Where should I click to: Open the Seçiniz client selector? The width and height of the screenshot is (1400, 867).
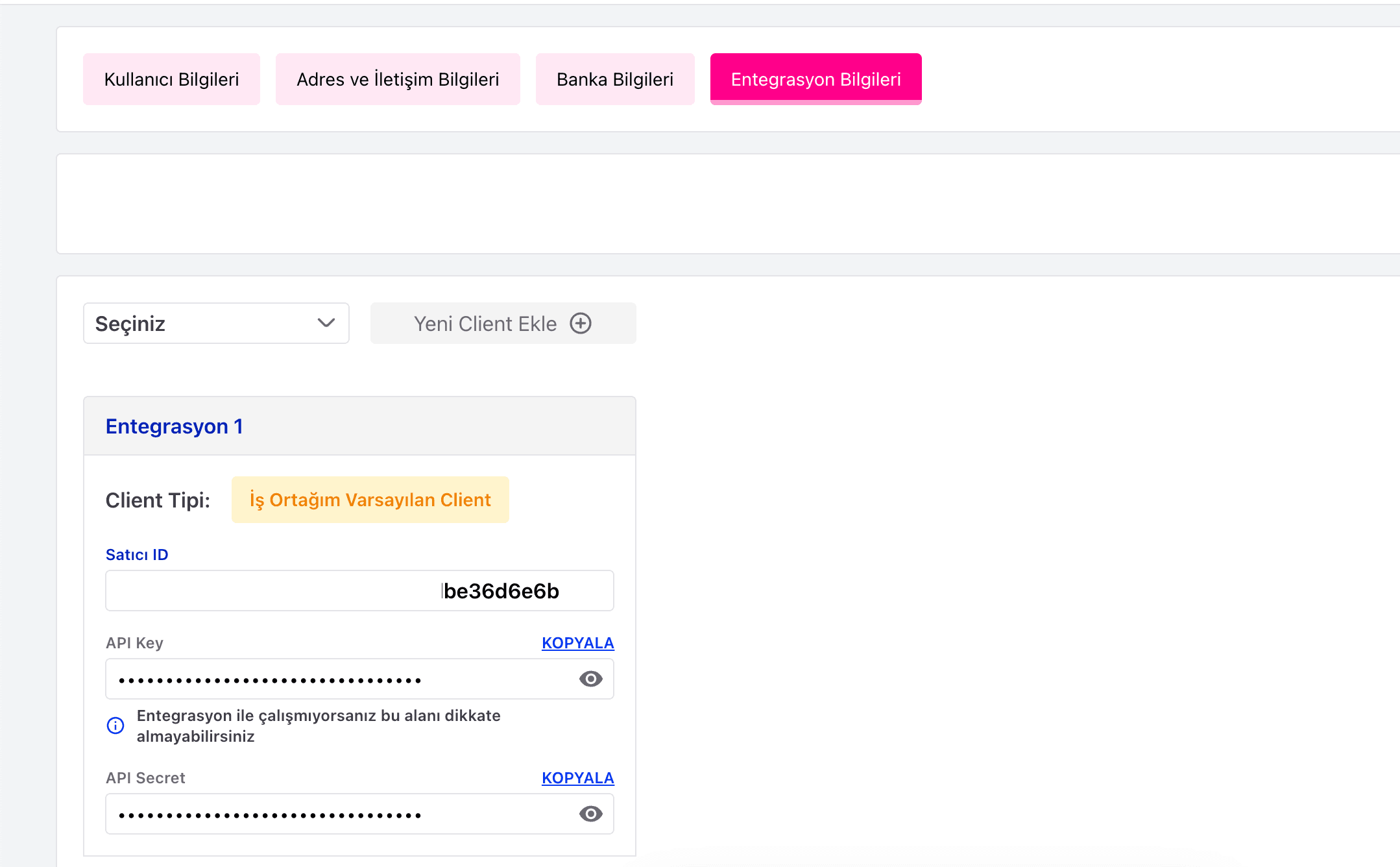pyautogui.click(x=216, y=323)
